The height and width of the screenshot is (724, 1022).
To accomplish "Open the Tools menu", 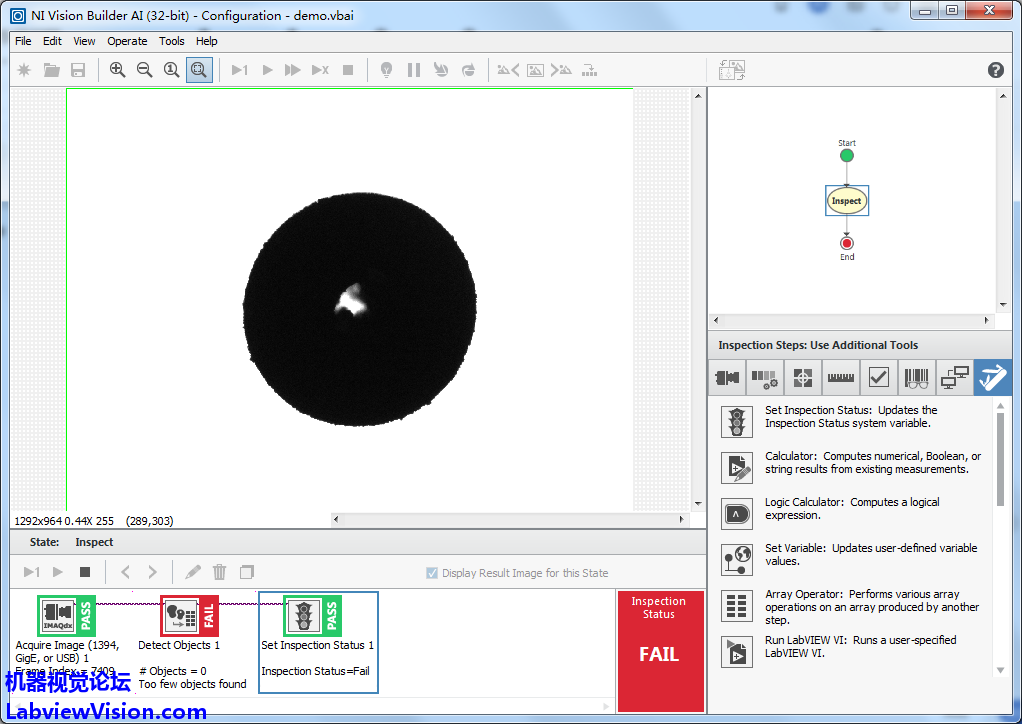I will (x=172, y=41).
